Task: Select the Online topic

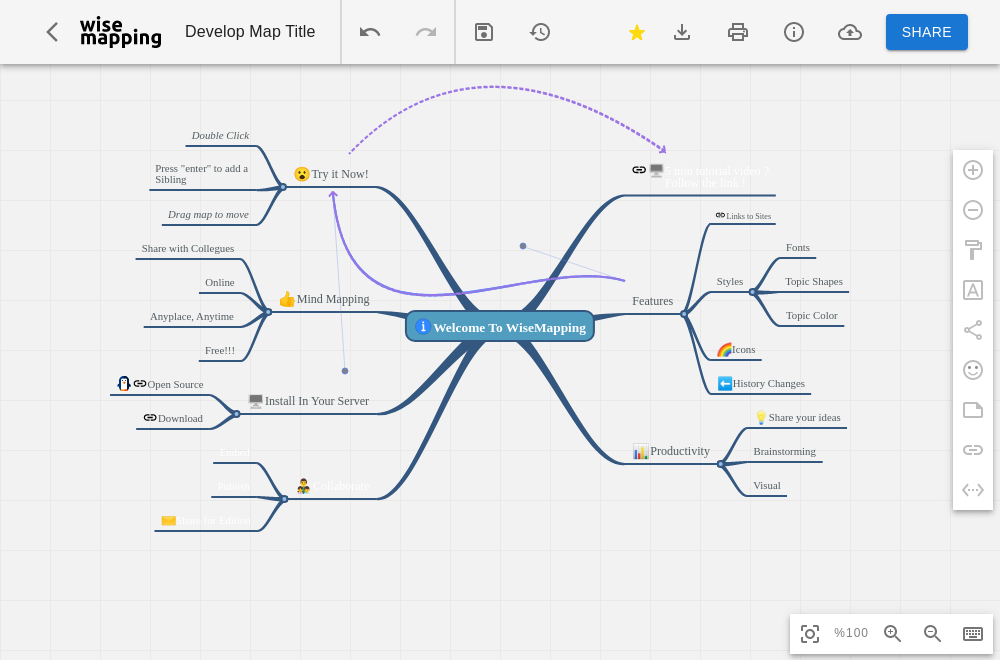Action: click(220, 282)
